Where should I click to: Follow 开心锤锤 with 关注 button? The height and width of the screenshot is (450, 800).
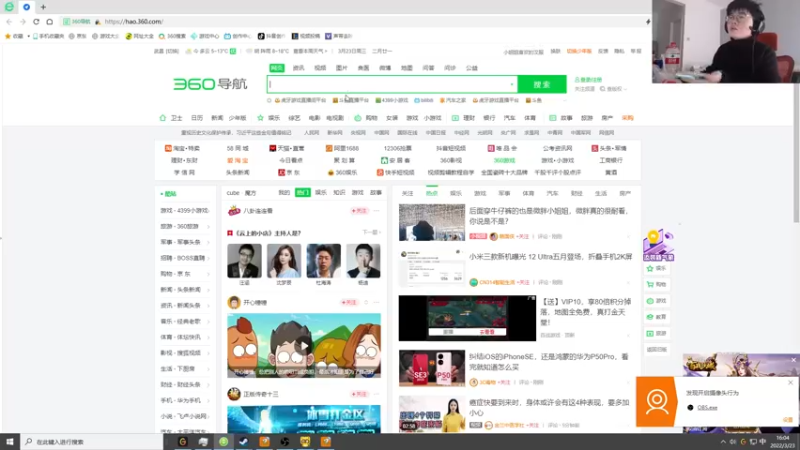point(349,303)
